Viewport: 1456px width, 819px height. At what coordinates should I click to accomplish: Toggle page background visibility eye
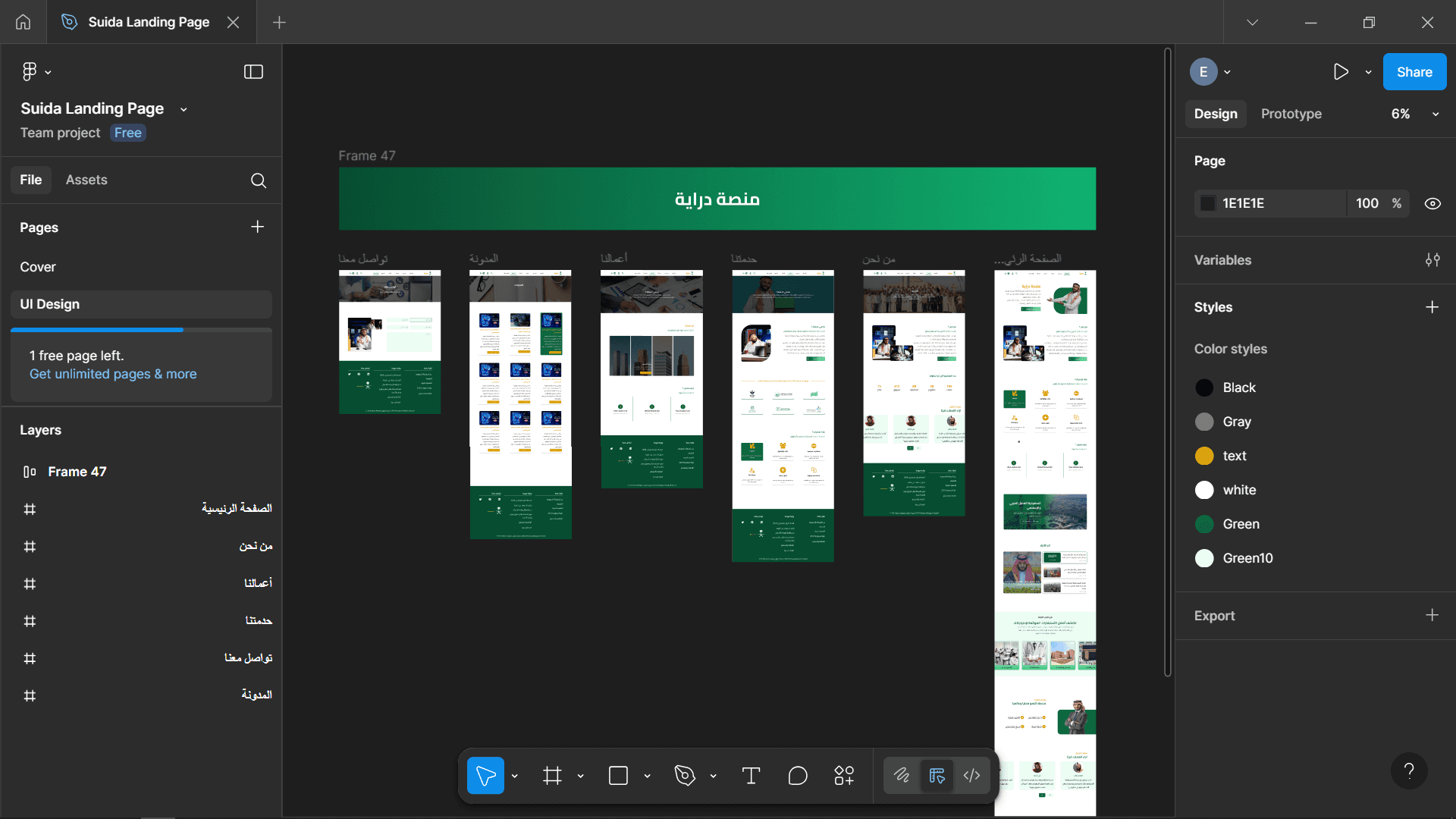pos(1432,203)
